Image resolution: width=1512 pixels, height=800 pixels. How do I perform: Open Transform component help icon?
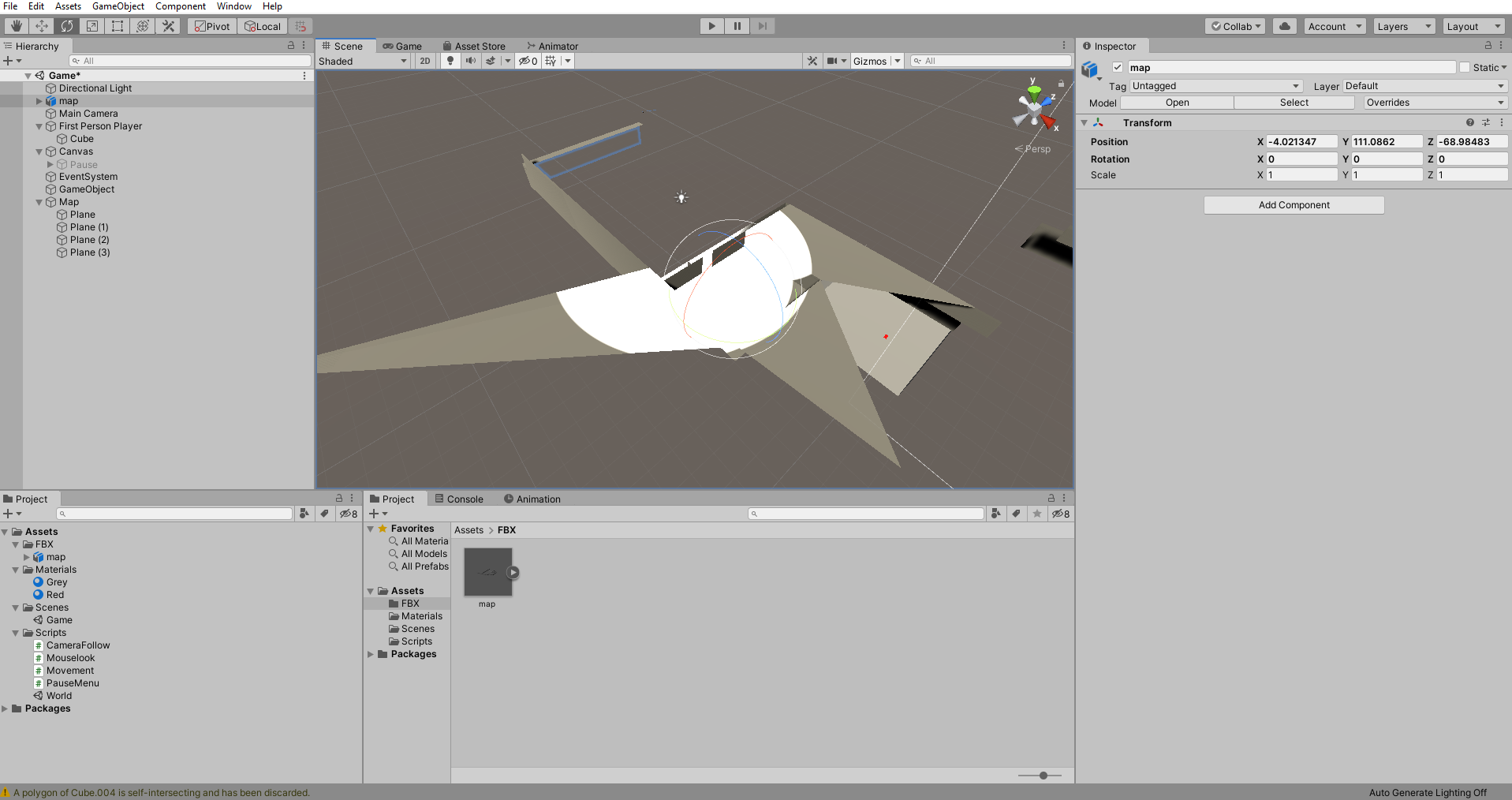(x=1469, y=122)
